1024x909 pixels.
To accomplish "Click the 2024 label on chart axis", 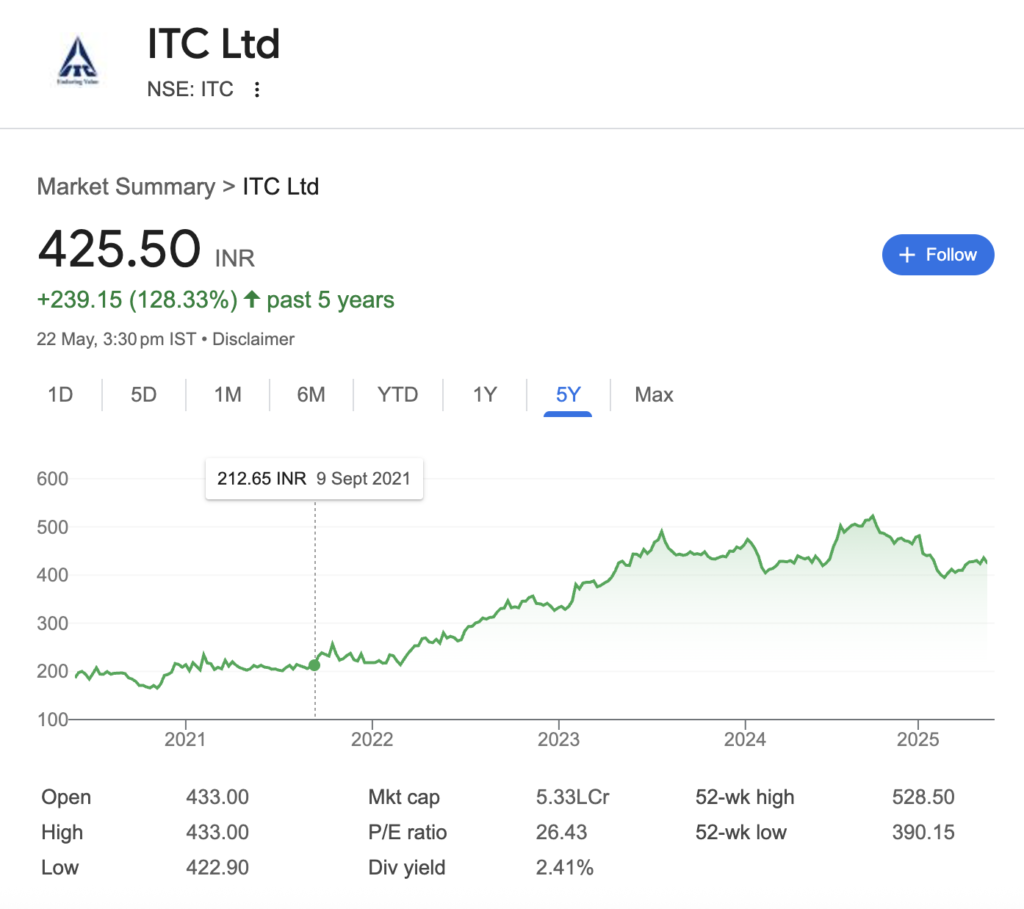I will tap(745, 739).
